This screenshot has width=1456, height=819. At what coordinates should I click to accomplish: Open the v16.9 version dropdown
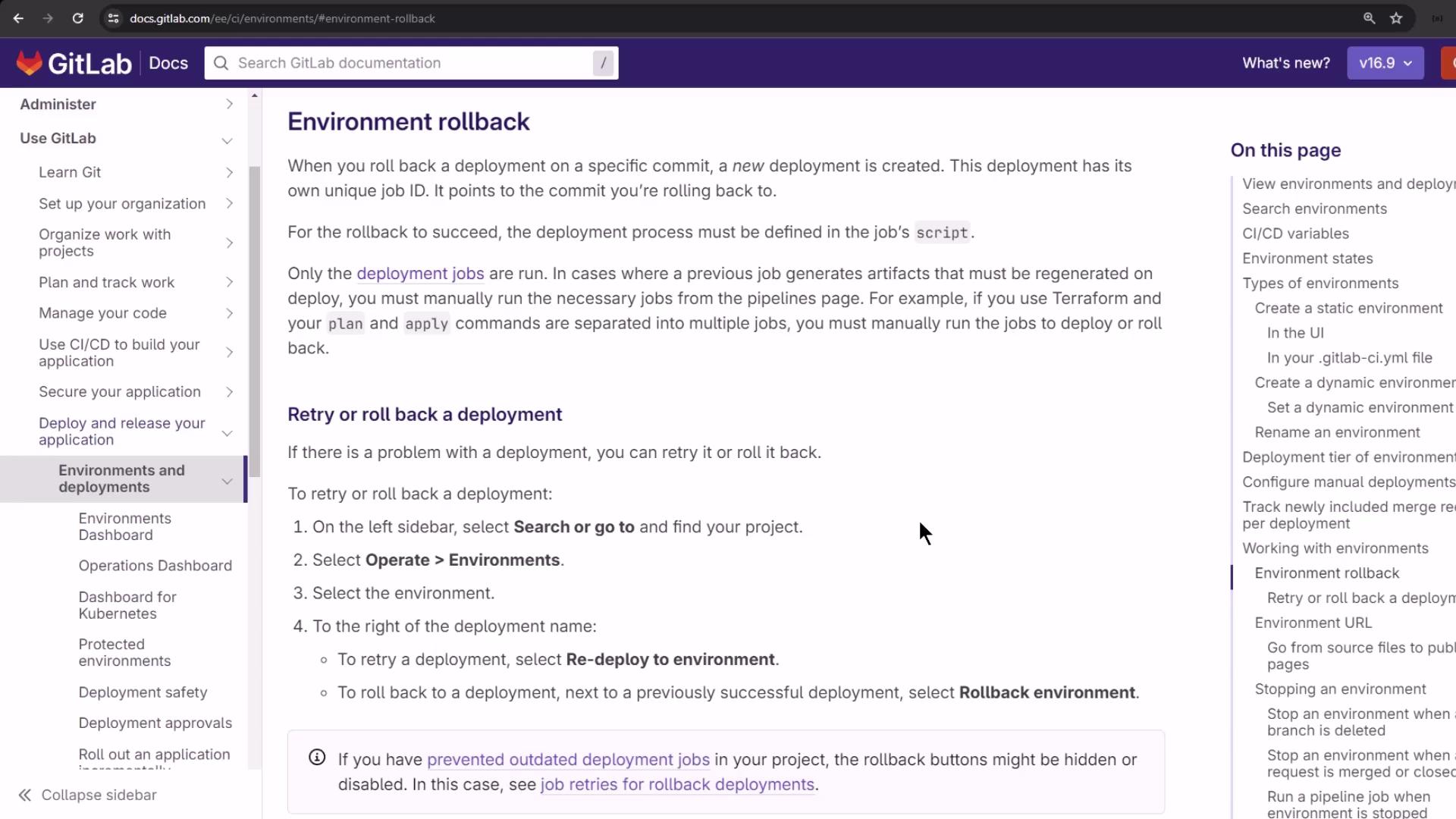(x=1385, y=63)
